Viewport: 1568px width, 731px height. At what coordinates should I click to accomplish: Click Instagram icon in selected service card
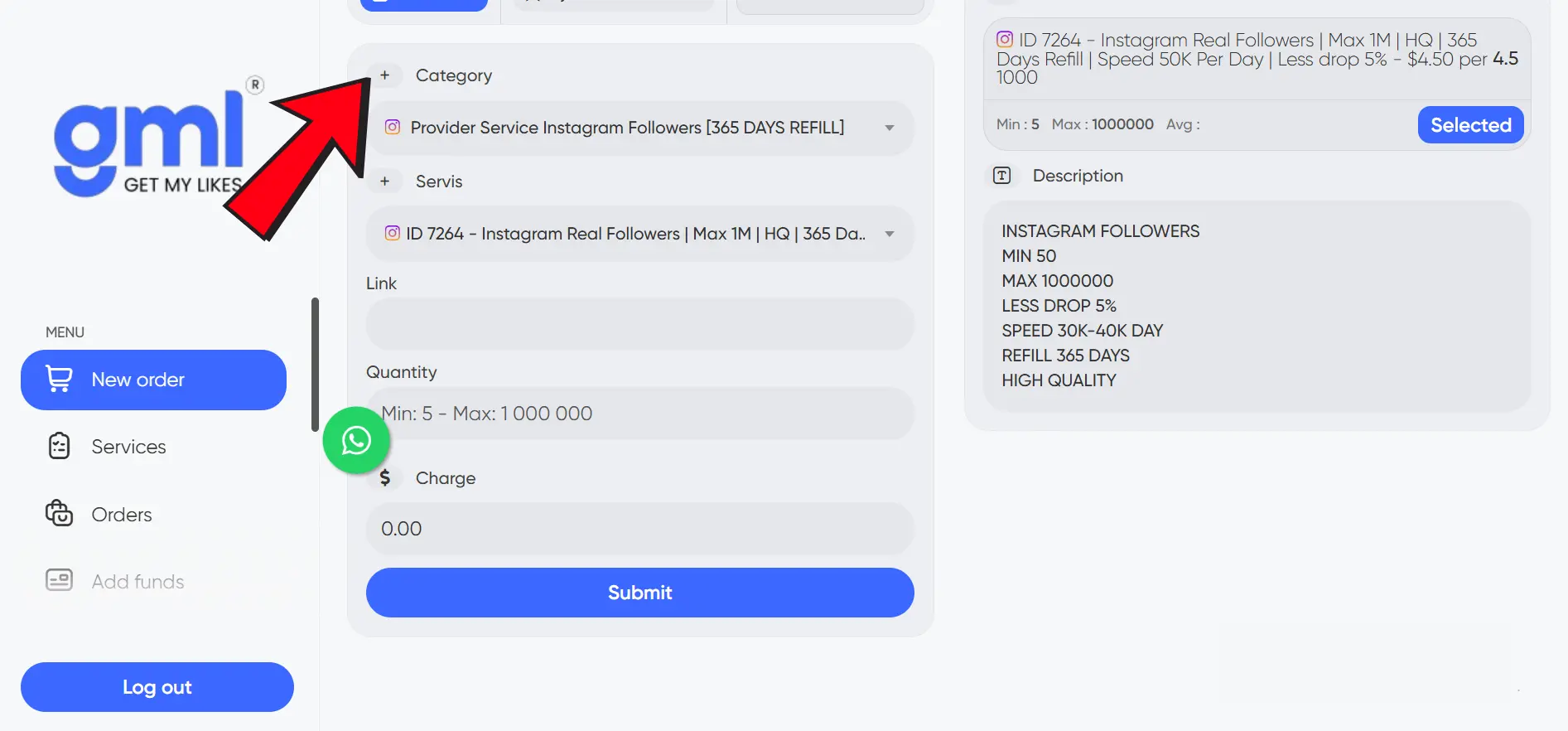pos(1005,39)
